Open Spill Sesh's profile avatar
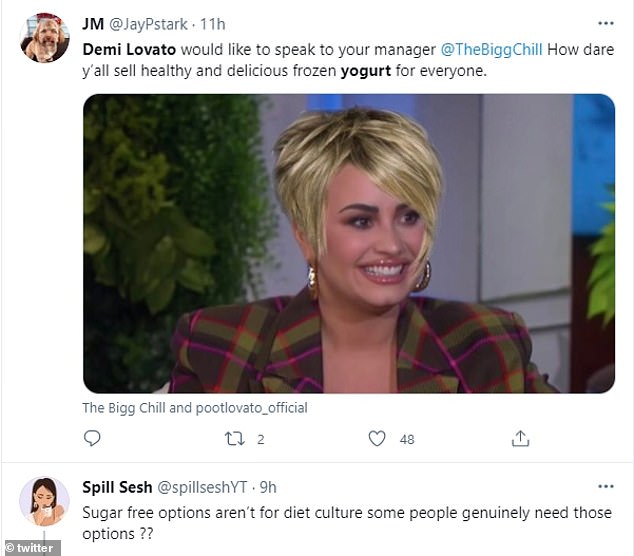Image resolution: width=634 pixels, height=556 pixels. point(45,502)
